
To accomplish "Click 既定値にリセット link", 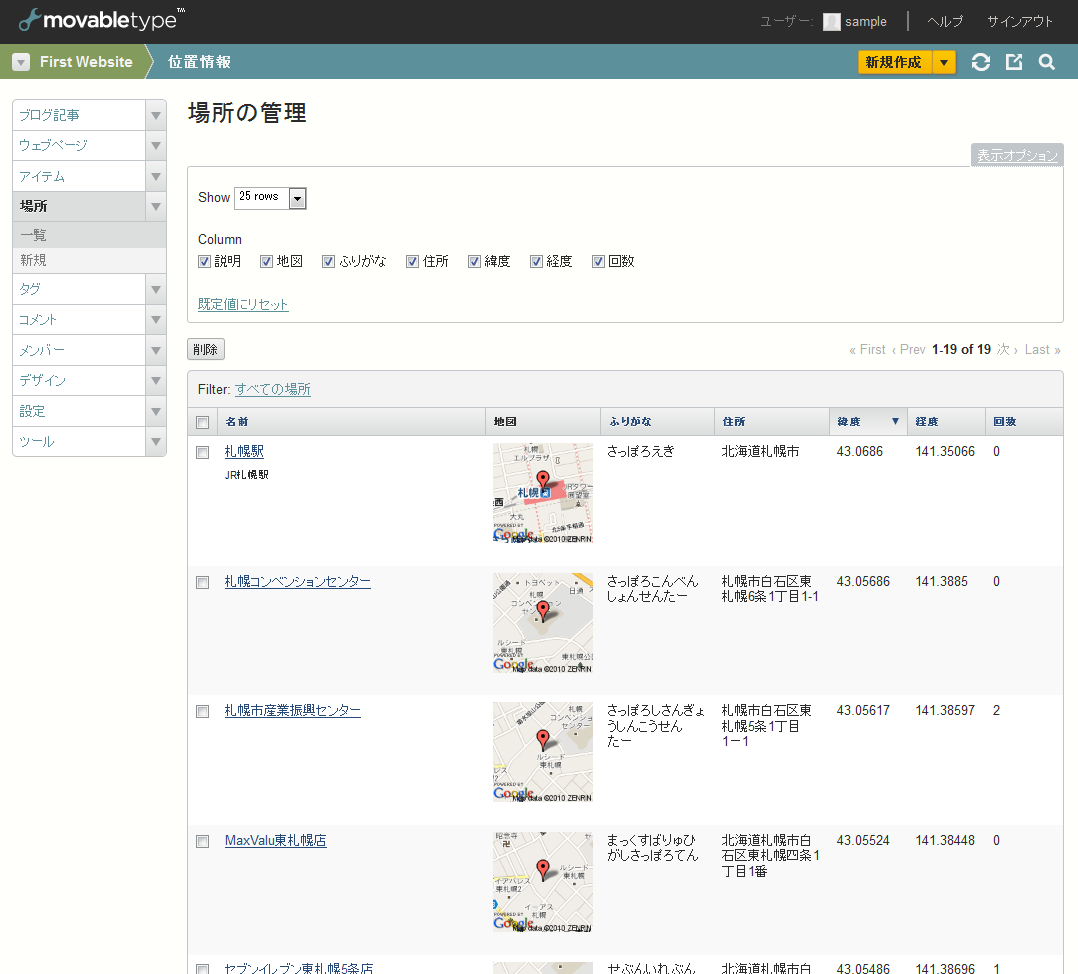I will 243,305.
